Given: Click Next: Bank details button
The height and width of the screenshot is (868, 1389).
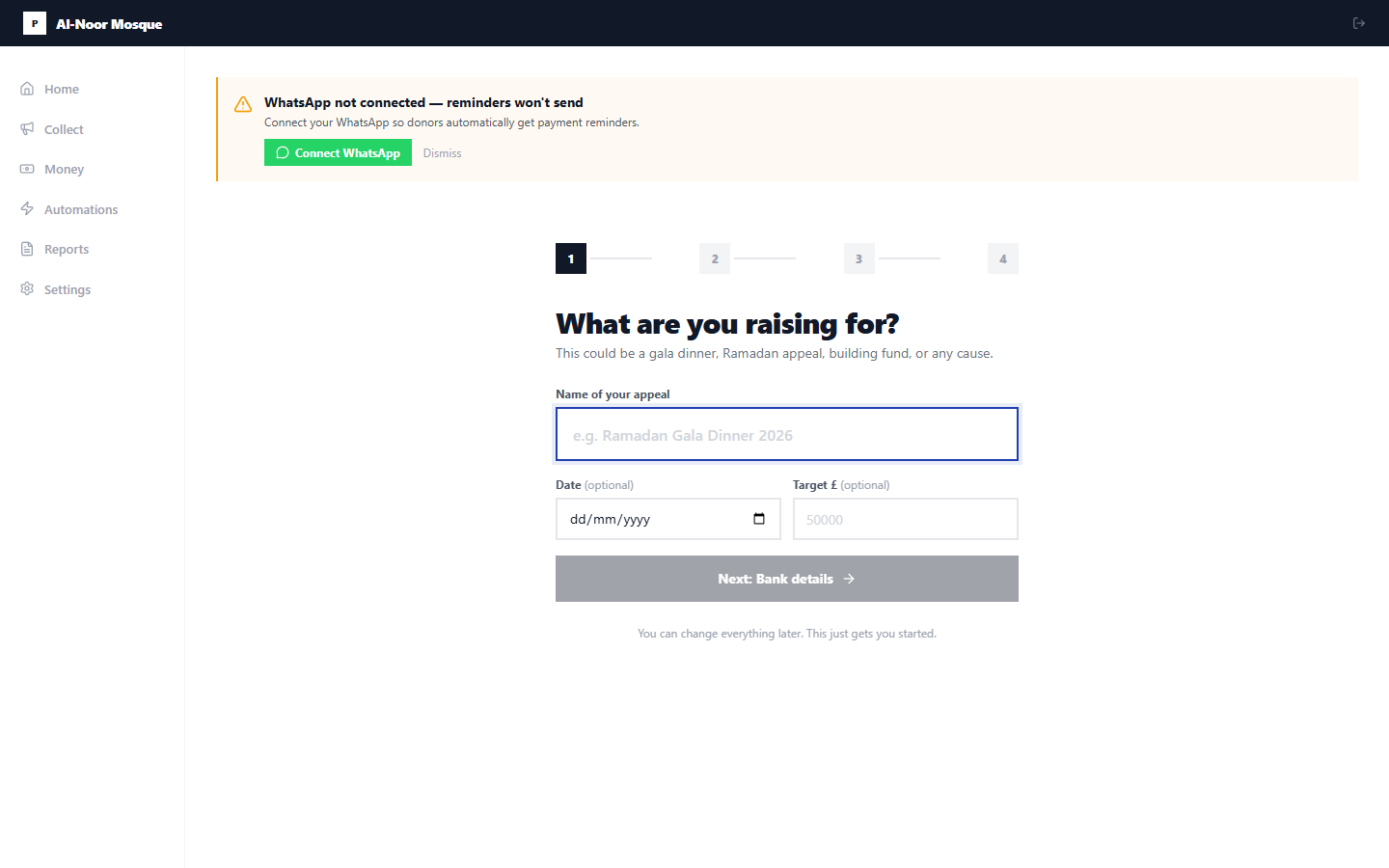Looking at the screenshot, I should click(x=786, y=579).
